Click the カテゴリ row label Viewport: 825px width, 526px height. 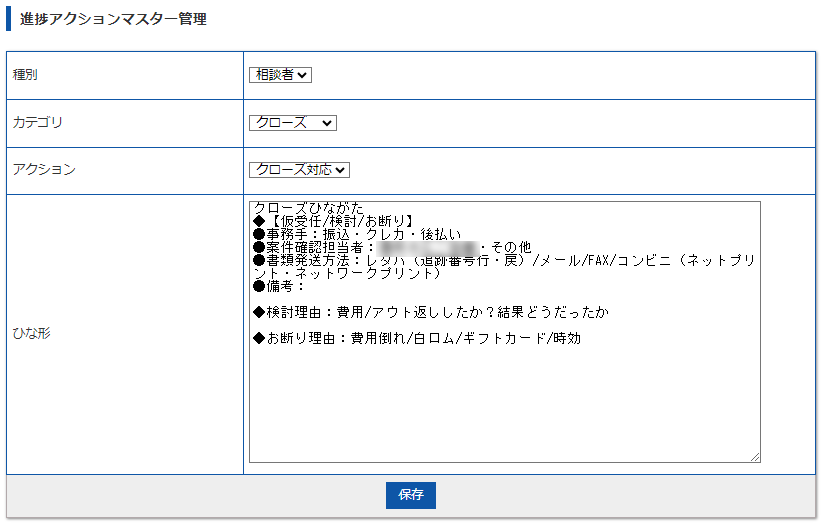37,122
